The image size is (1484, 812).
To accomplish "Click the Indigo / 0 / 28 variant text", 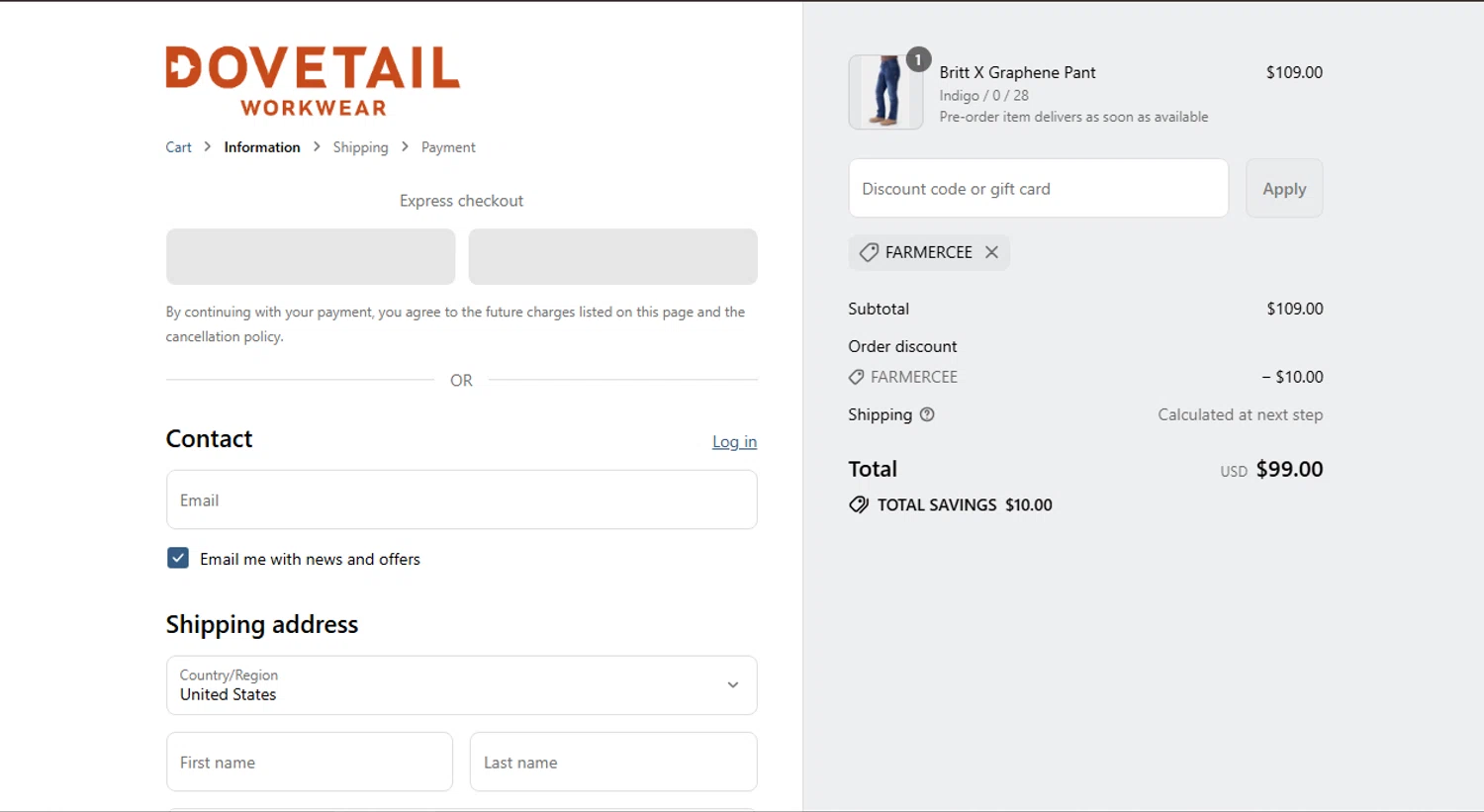I will (984, 95).
